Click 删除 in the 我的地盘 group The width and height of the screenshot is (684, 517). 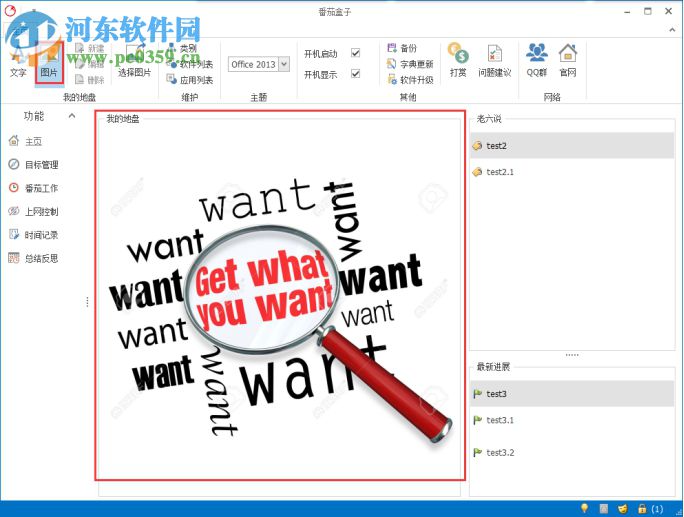click(90, 80)
